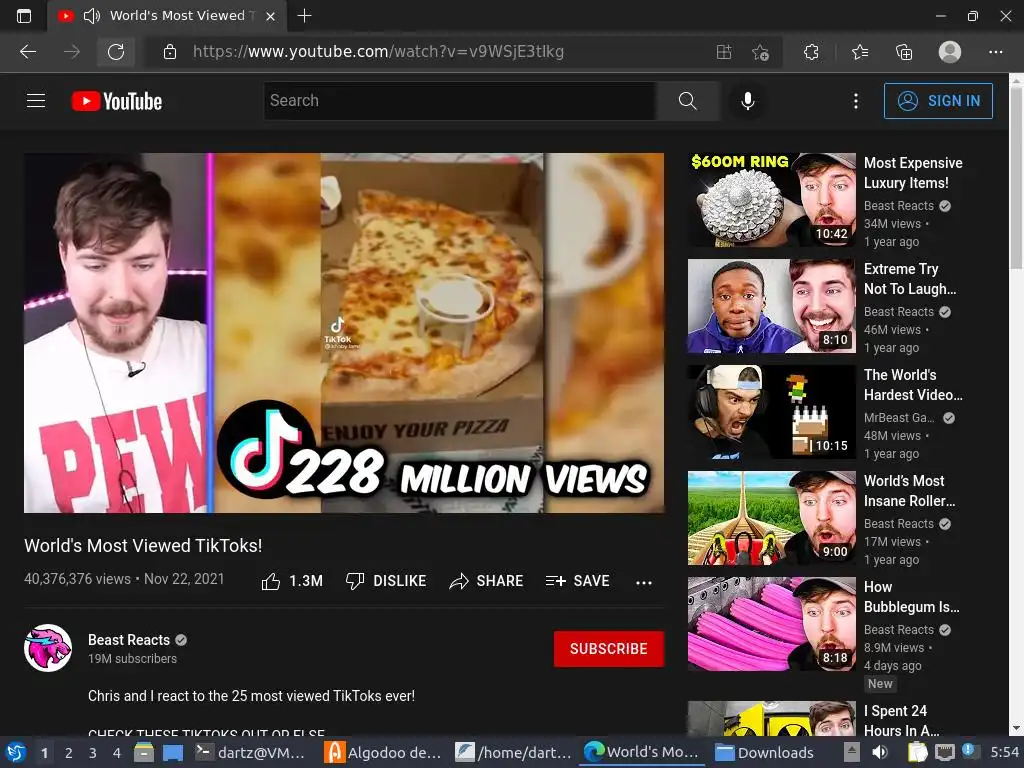Switch to /home/dart editor window
The width and height of the screenshot is (1024, 768).
click(514, 752)
